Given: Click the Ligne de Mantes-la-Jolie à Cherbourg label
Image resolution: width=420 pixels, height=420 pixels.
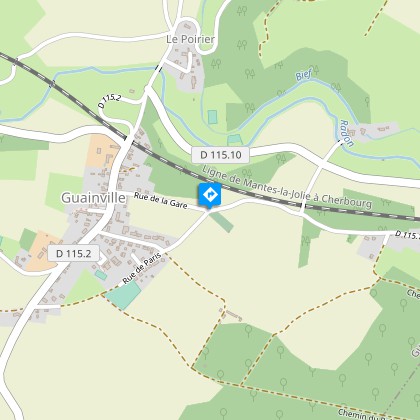Looking at the screenshot, I should pos(287,187).
